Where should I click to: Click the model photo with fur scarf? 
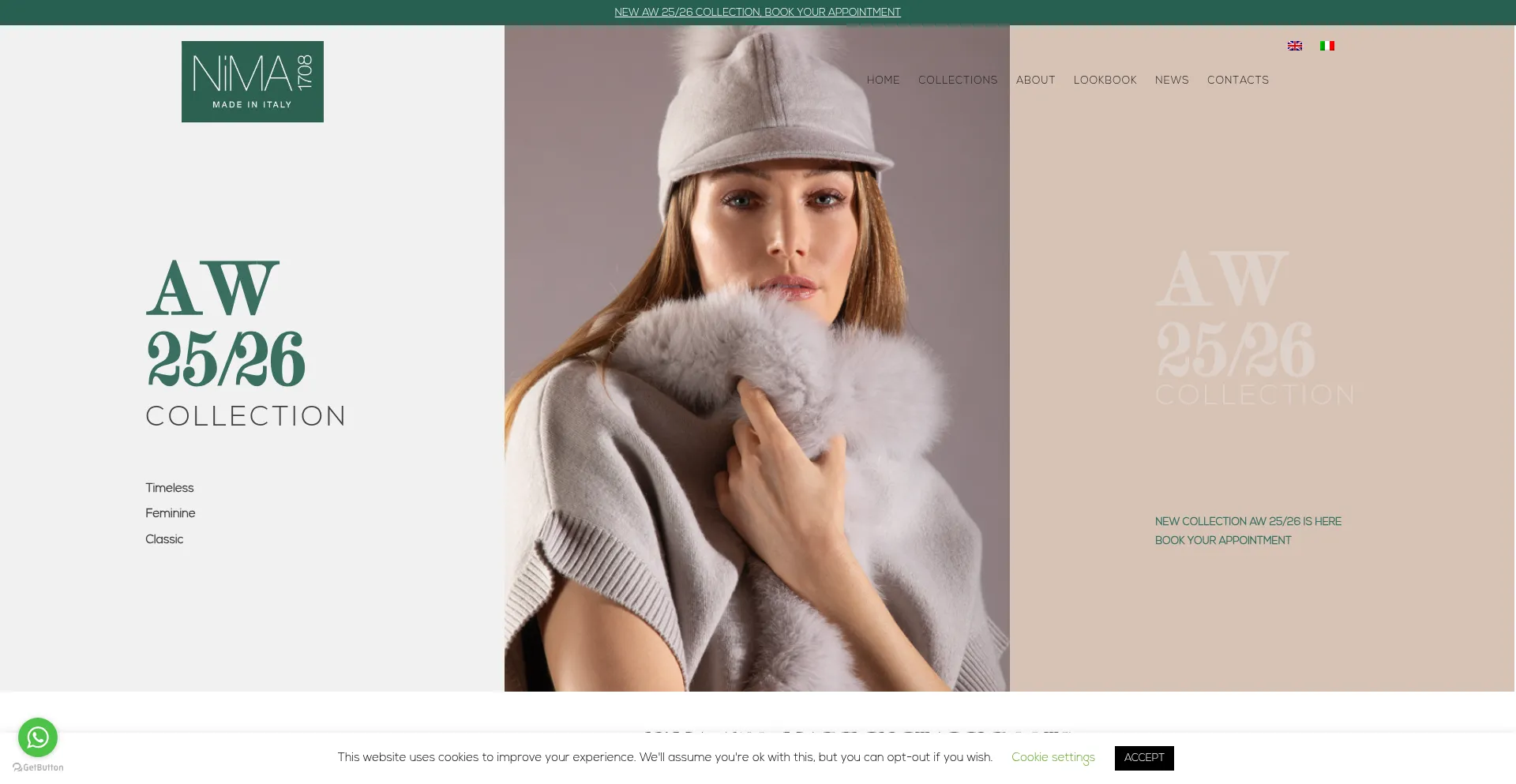[756, 395]
